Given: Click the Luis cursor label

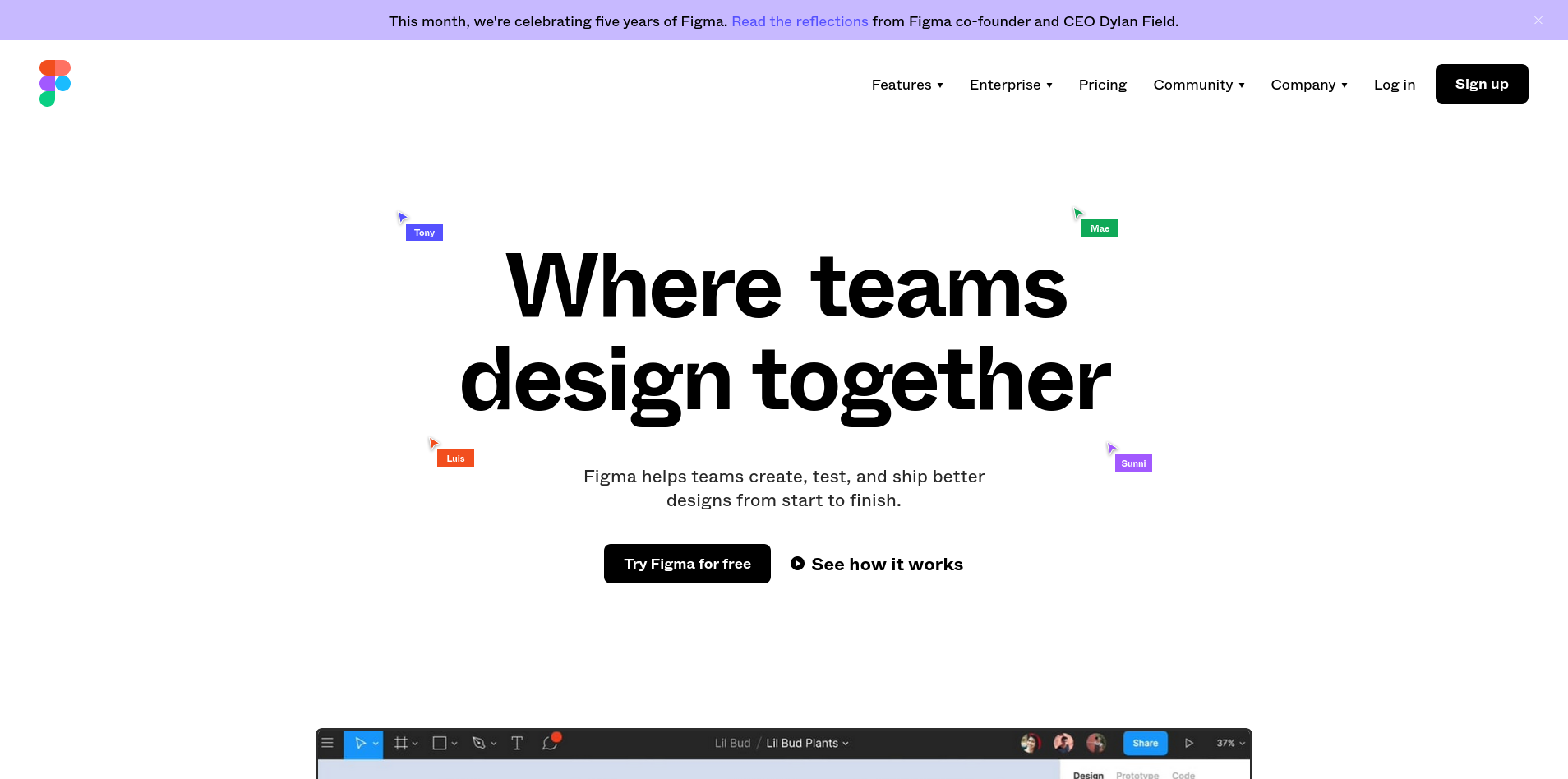Looking at the screenshot, I should (455, 459).
